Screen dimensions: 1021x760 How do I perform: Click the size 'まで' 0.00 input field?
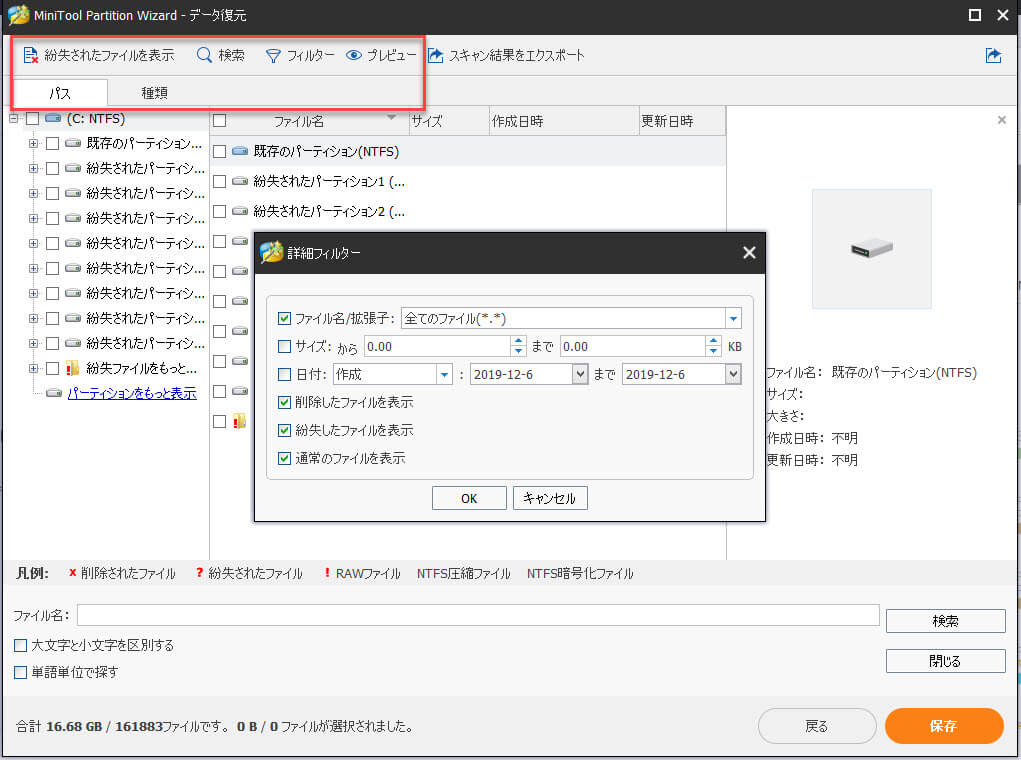[x=632, y=346]
